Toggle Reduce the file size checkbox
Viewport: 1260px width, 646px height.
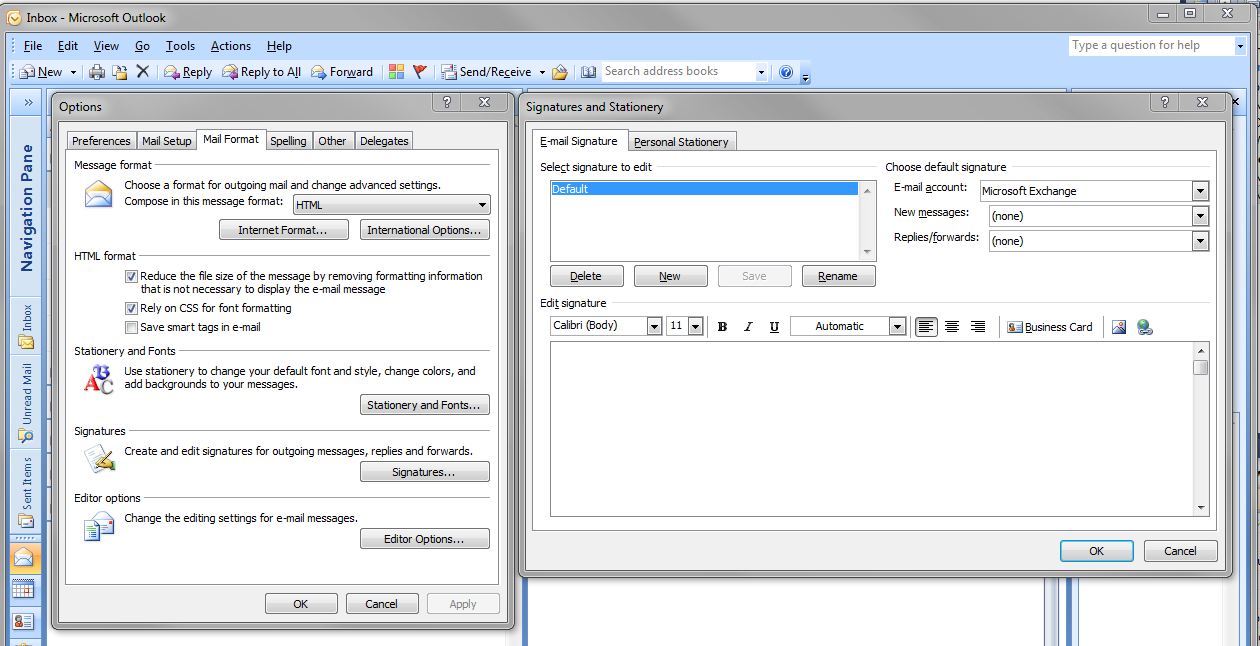[131, 276]
